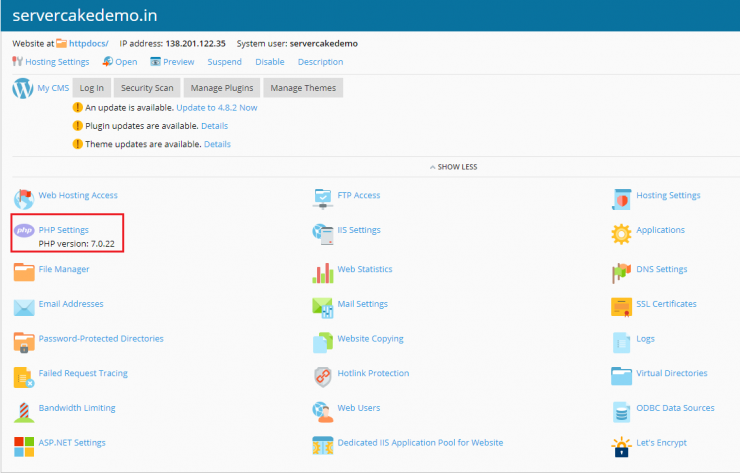This screenshot has width=740, height=473.
Task: Disable the domain via Disable link
Action: pos(270,62)
